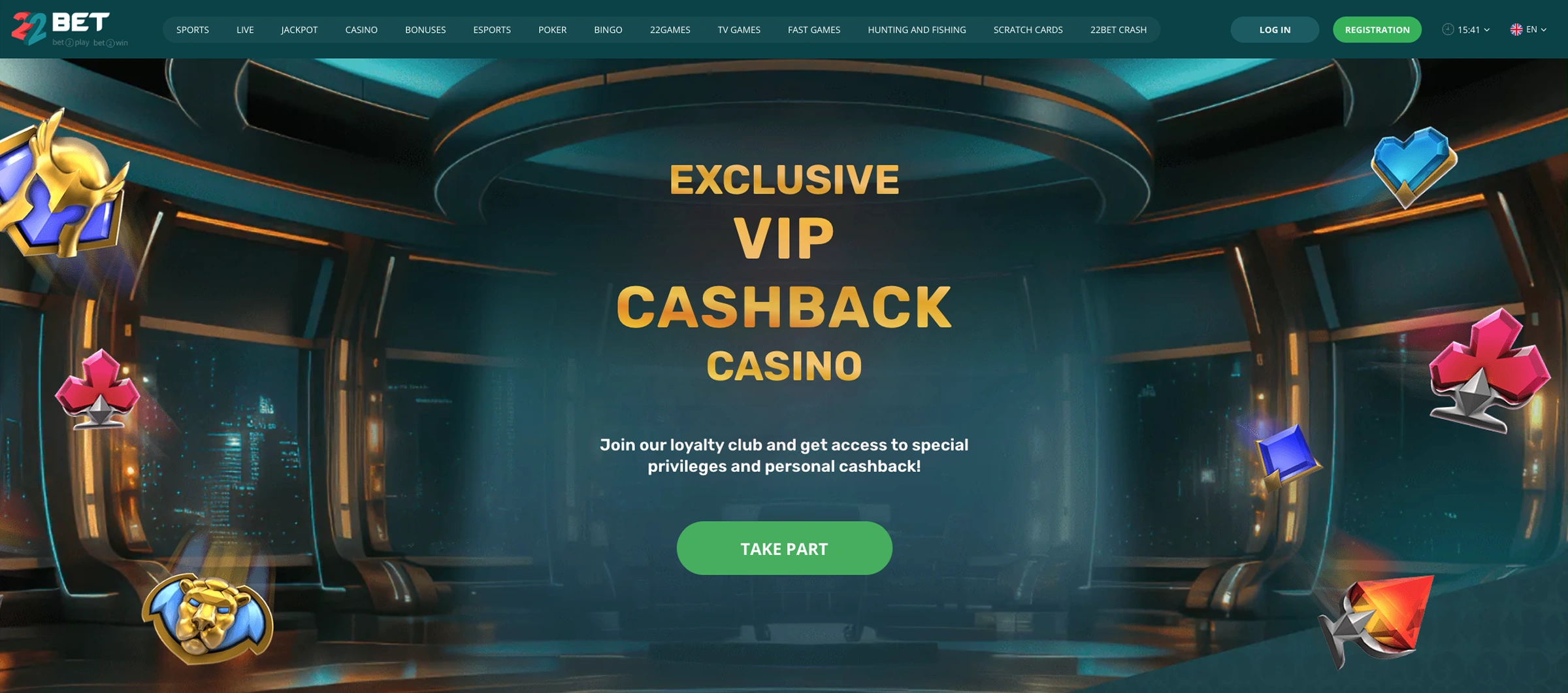Select Esports in the navigation bar

(x=492, y=29)
